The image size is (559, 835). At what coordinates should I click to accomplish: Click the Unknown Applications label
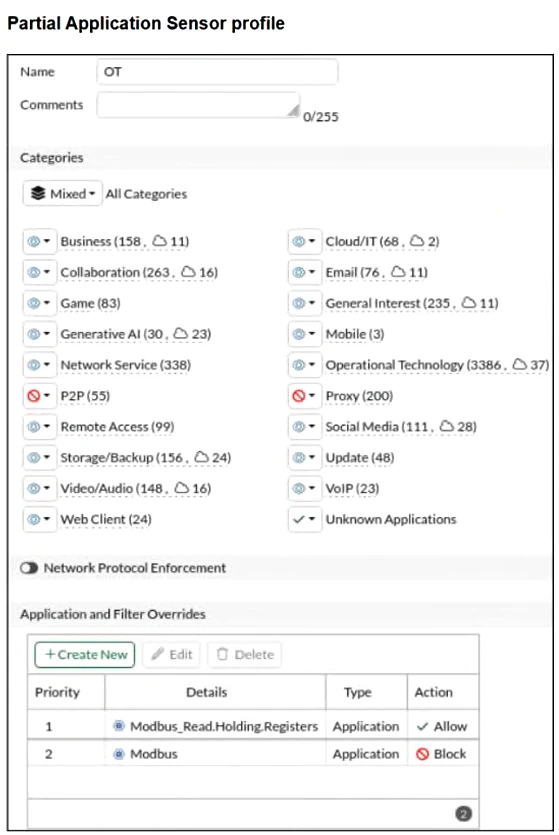tap(391, 519)
